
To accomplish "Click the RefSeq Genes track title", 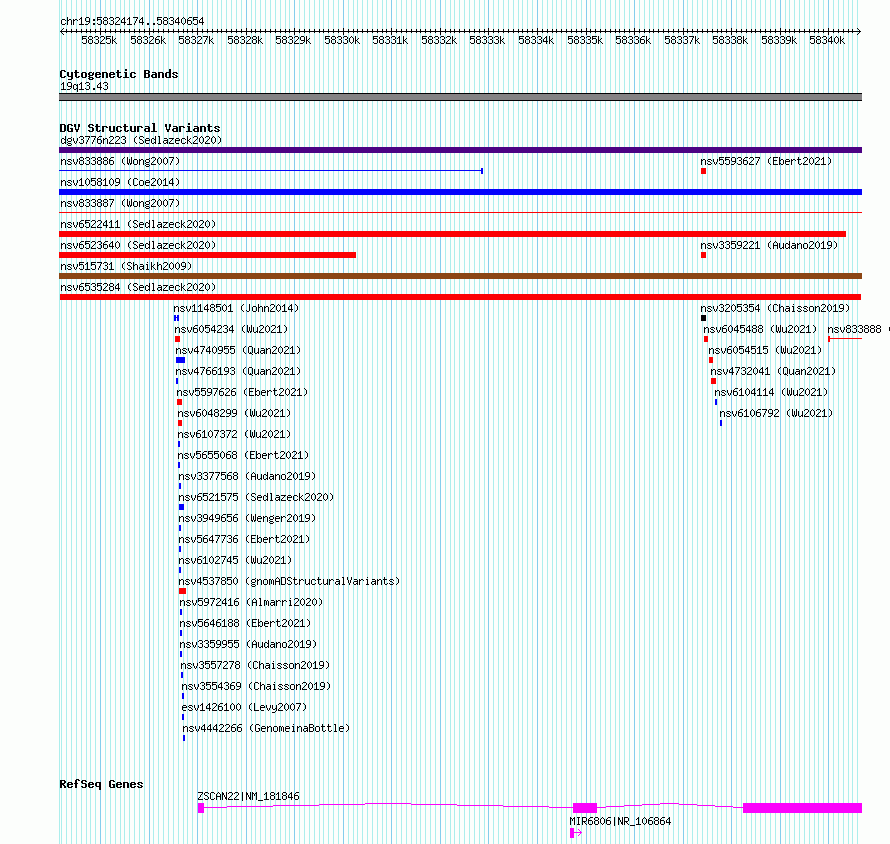I will [101, 784].
